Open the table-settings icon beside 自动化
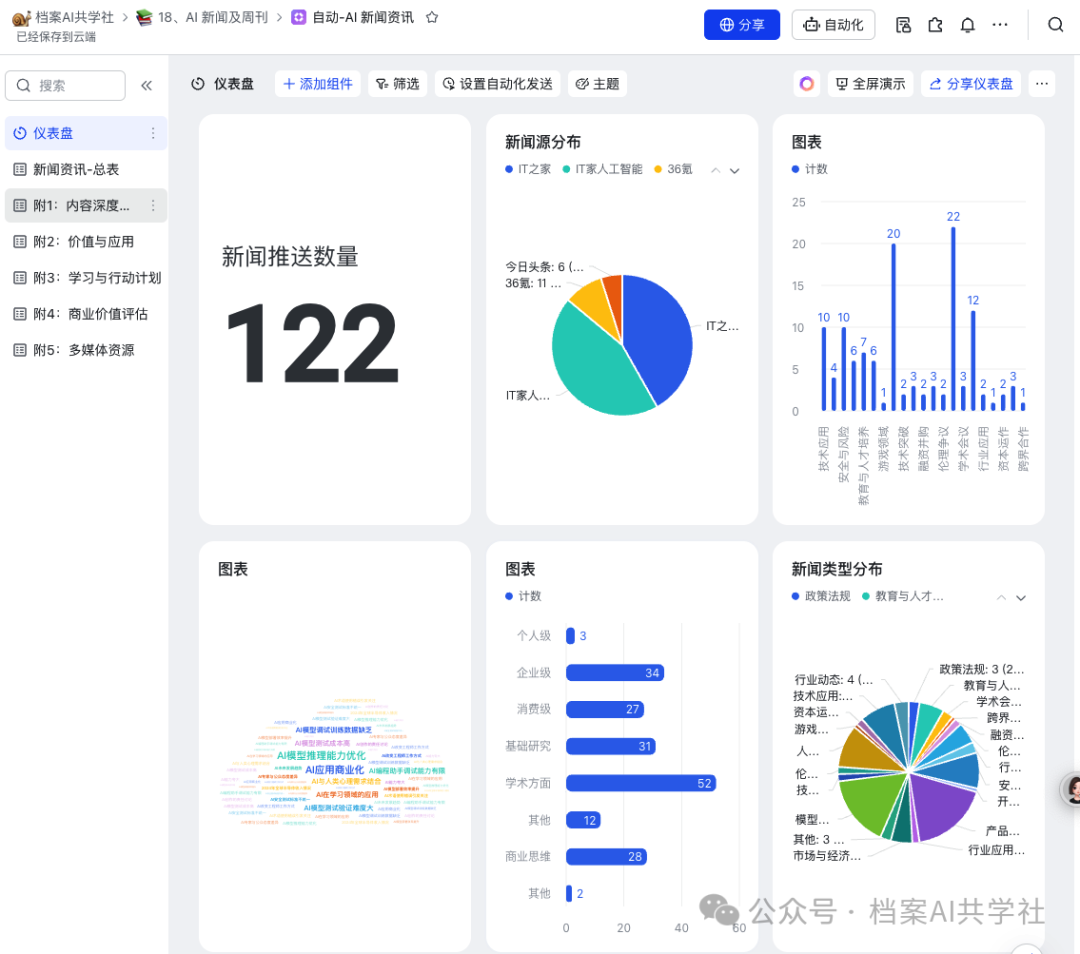Image resolution: width=1080 pixels, height=954 pixels. click(x=903, y=25)
